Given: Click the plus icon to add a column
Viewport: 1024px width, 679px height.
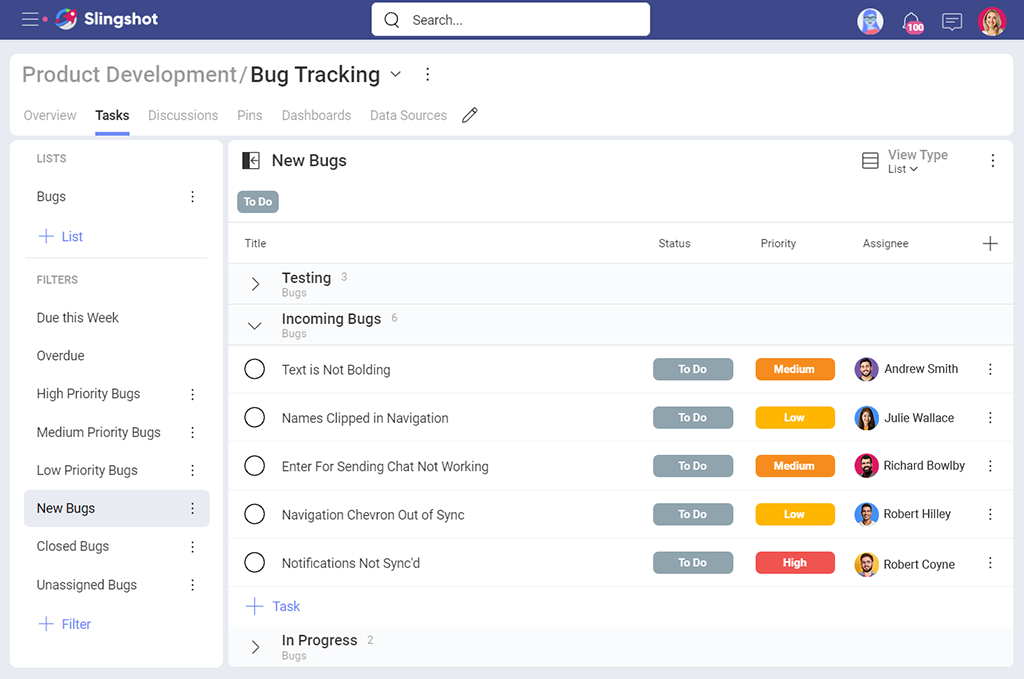Looking at the screenshot, I should coord(990,243).
